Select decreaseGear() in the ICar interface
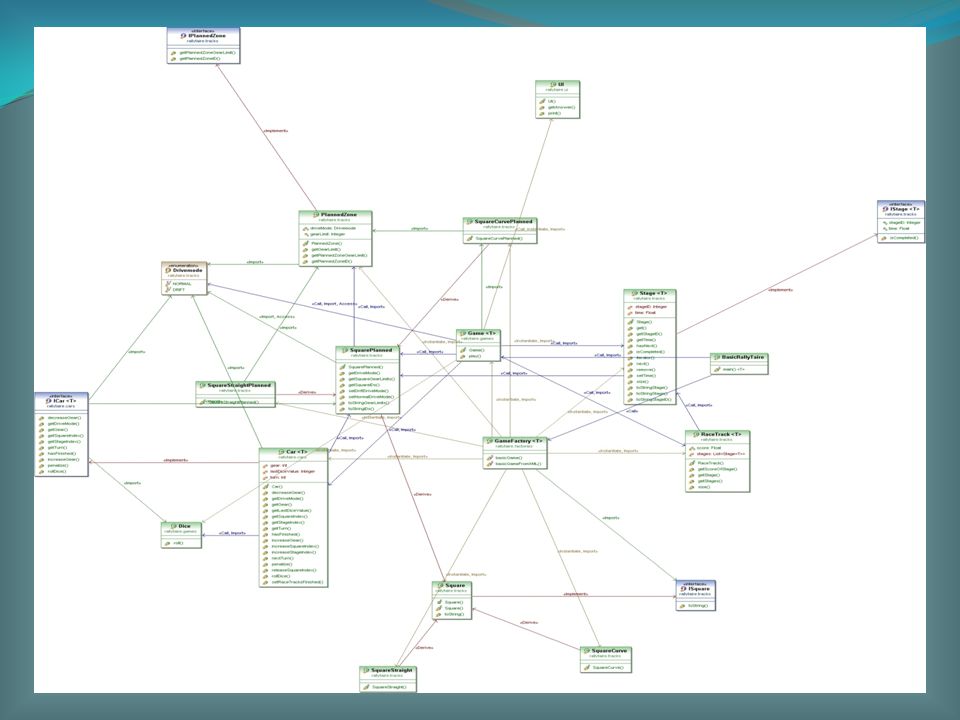Screen dimensions: 960x720 coord(64,418)
